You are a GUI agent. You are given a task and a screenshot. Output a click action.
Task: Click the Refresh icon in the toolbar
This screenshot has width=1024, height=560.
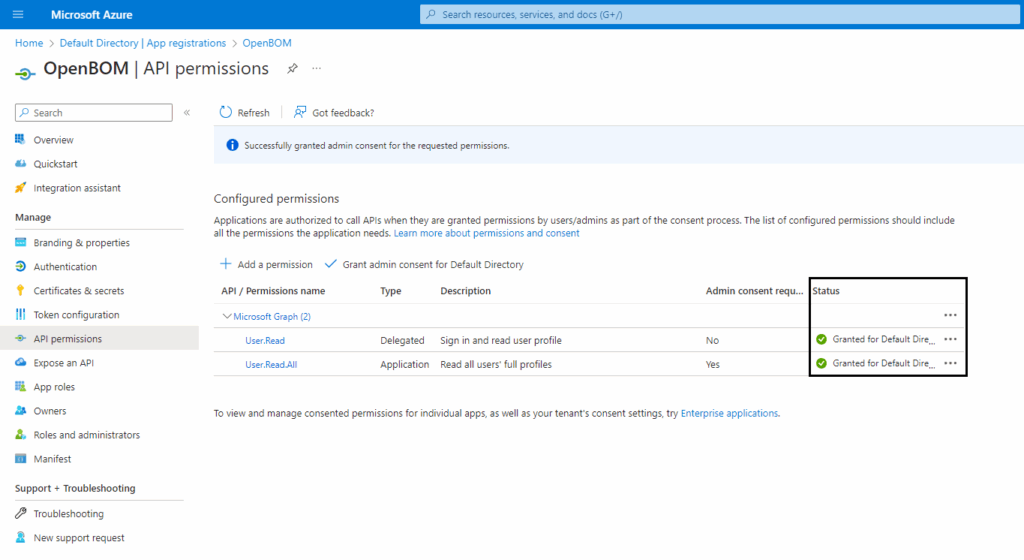[x=225, y=112]
